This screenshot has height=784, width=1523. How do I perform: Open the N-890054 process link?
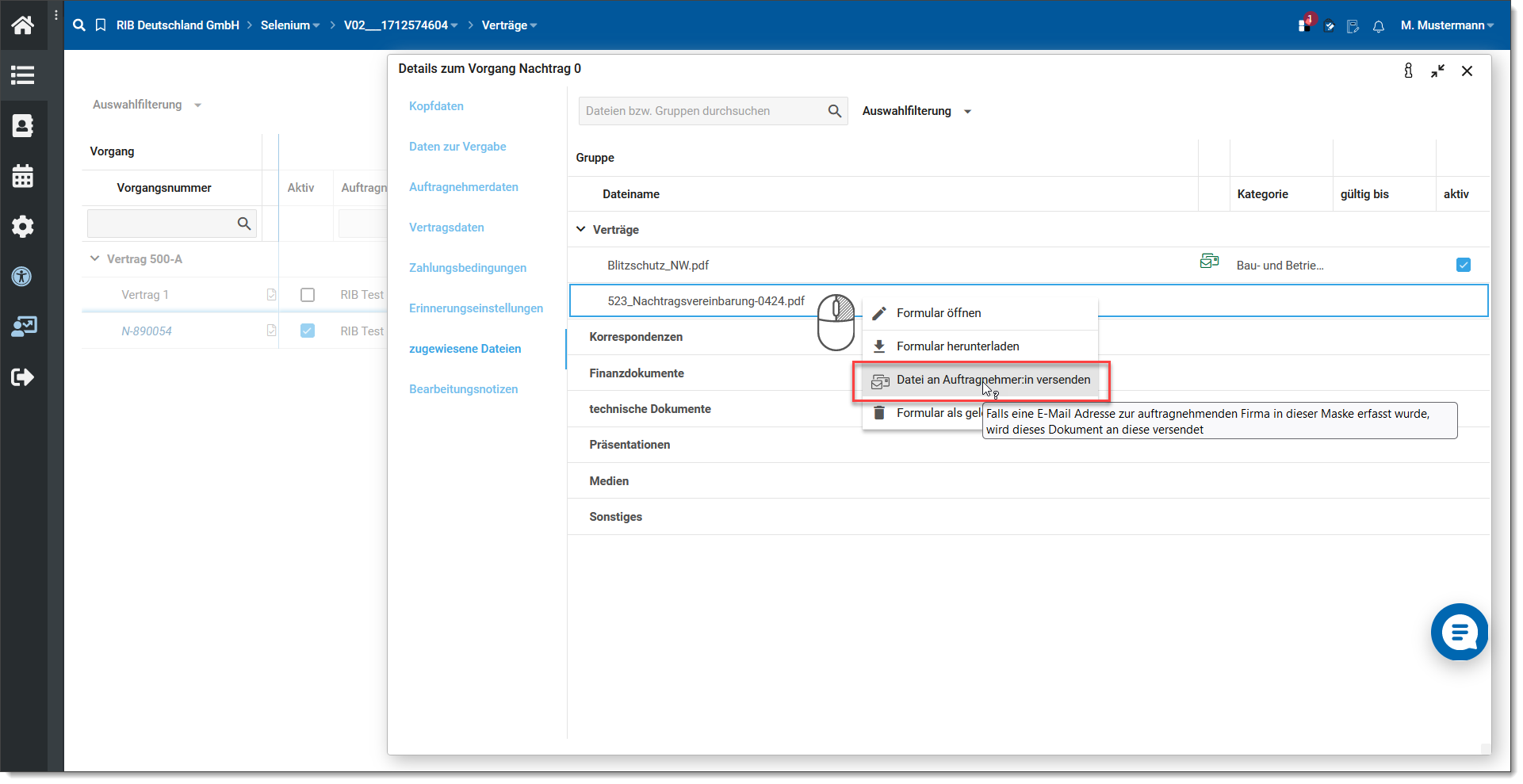(147, 331)
